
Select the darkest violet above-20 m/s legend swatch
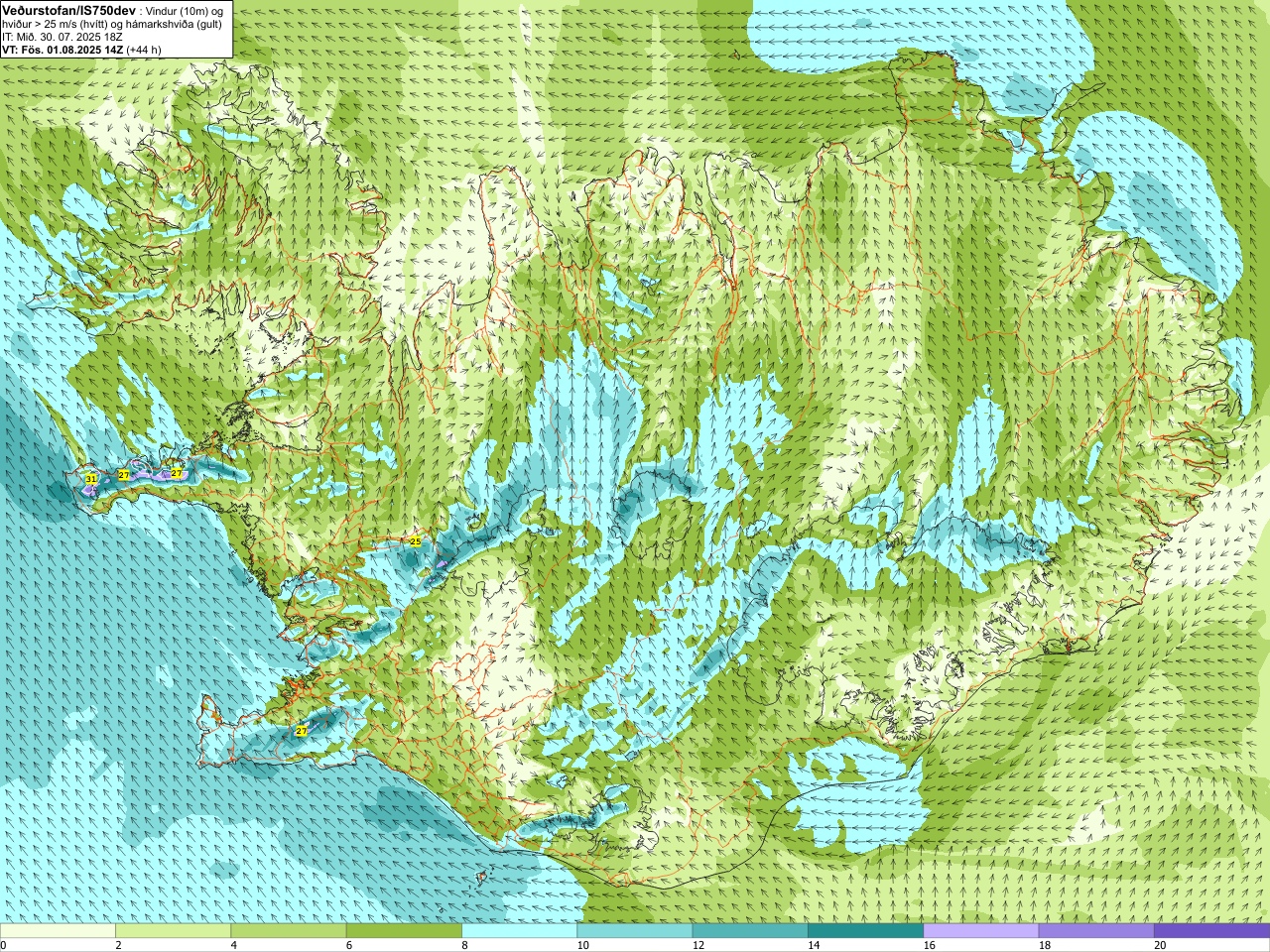click(1211, 931)
